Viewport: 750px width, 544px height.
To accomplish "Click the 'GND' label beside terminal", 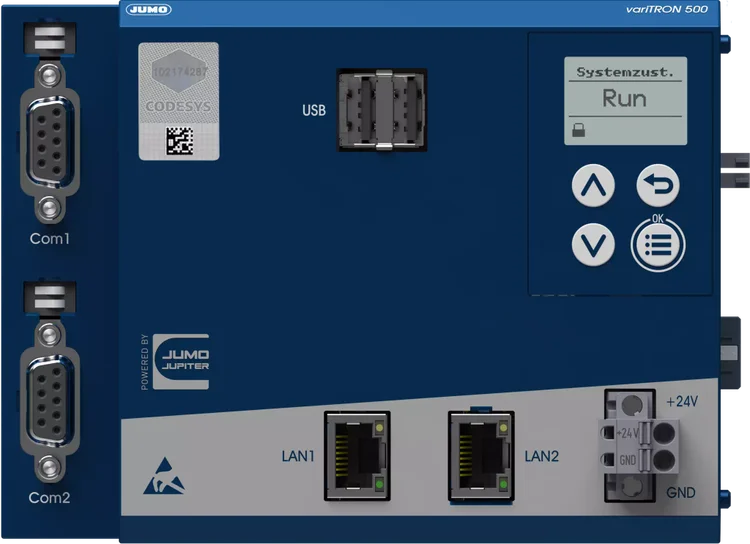I will click(x=681, y=492).
